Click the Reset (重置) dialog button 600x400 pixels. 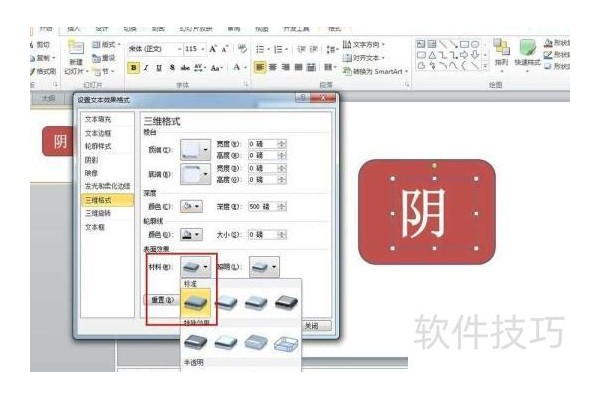[x=162, y=300]
